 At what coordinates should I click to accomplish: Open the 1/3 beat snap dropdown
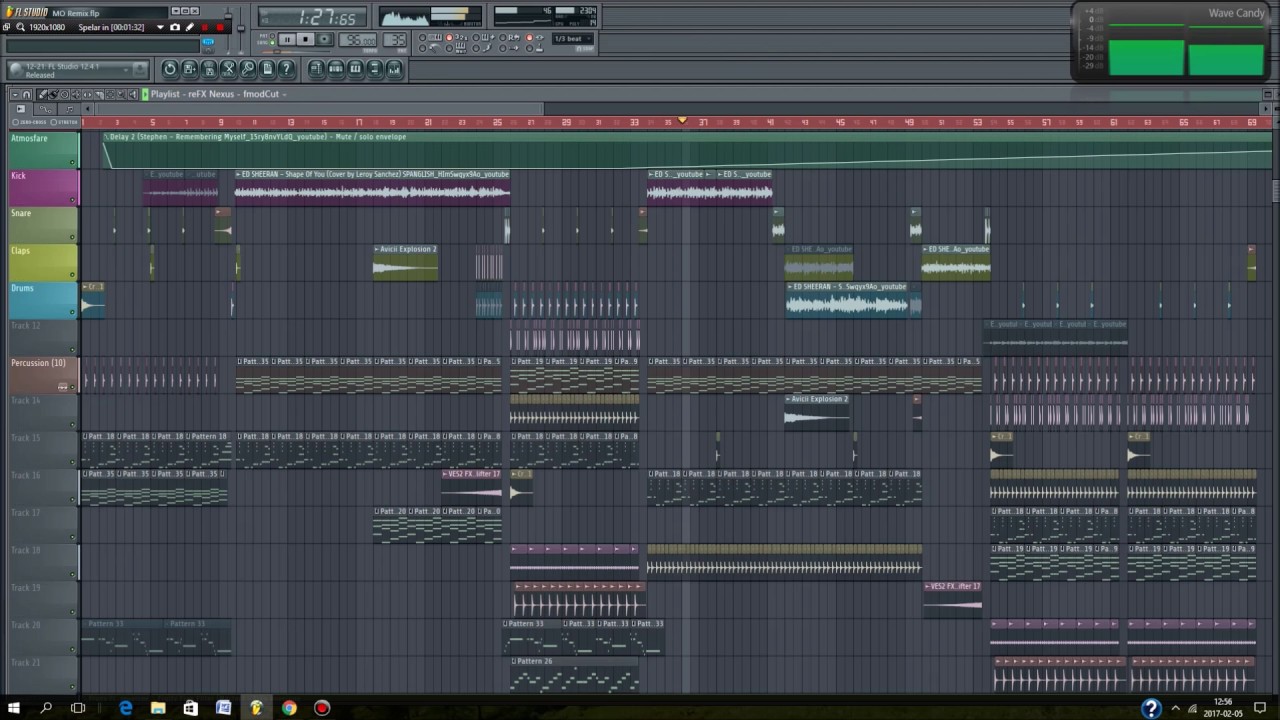tap(573, 39)
